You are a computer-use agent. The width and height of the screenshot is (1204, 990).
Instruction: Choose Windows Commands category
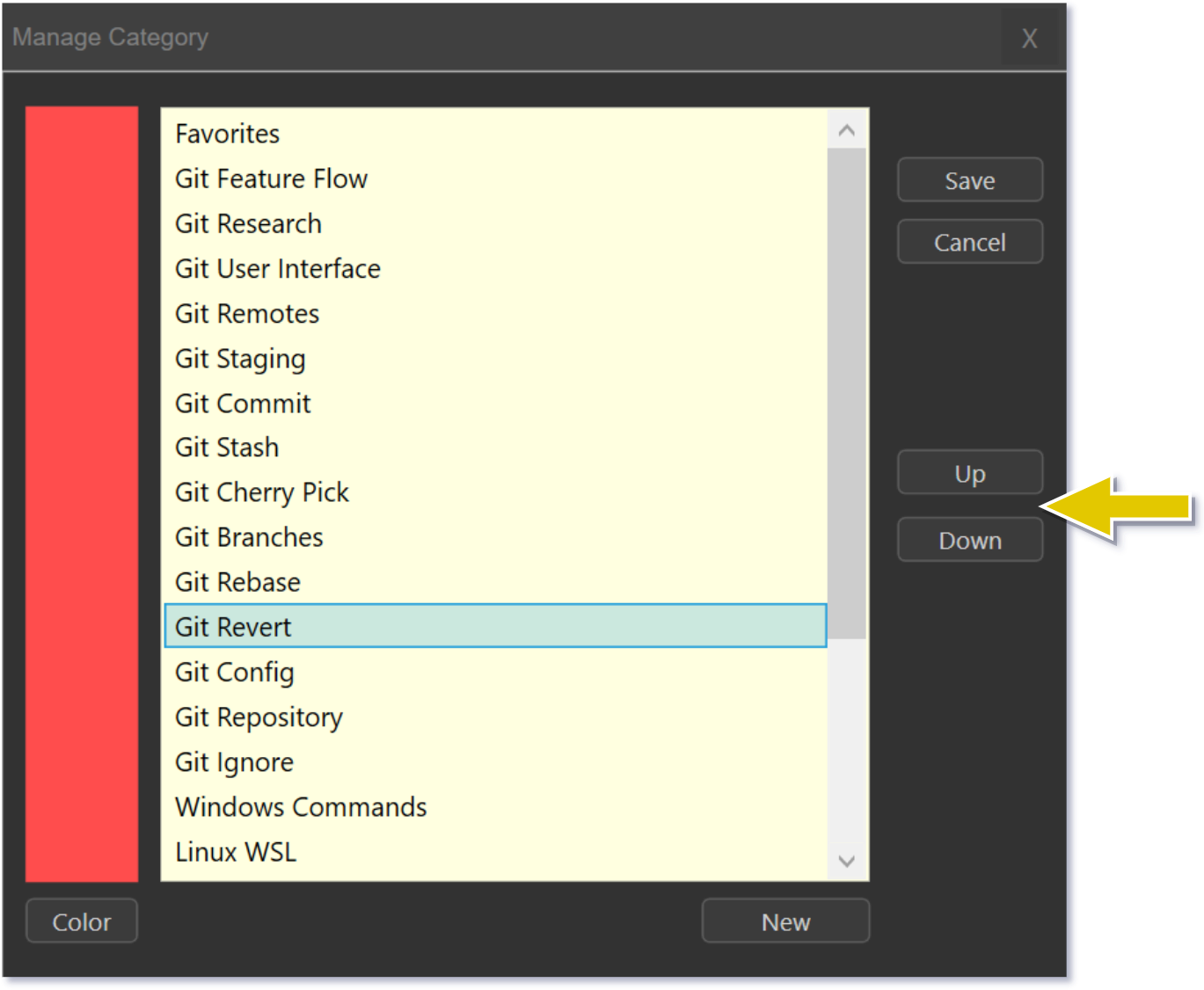coord(301,806)
